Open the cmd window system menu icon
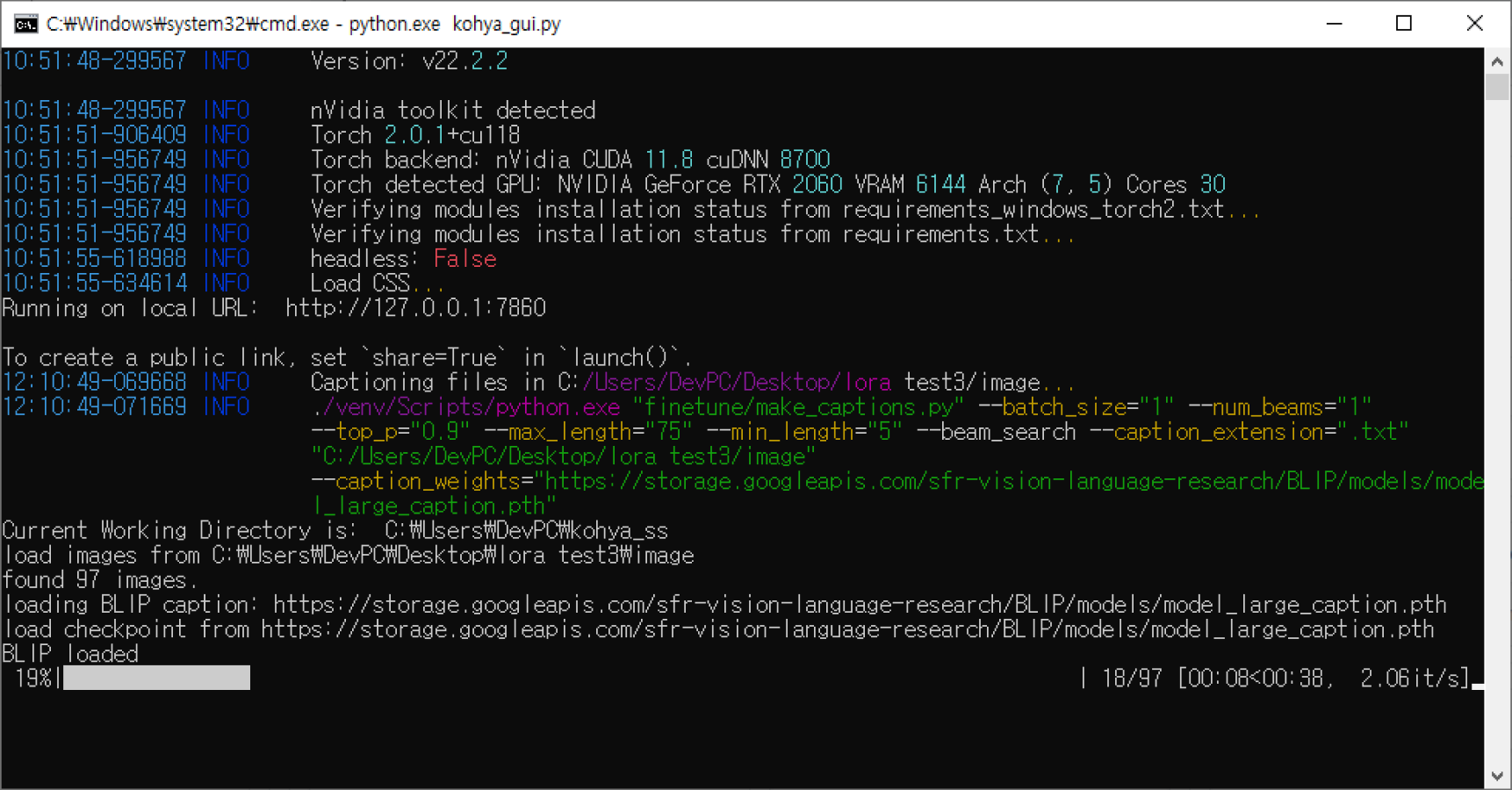This screenshot has height=790, width=1512. click(x=25, y=24)
